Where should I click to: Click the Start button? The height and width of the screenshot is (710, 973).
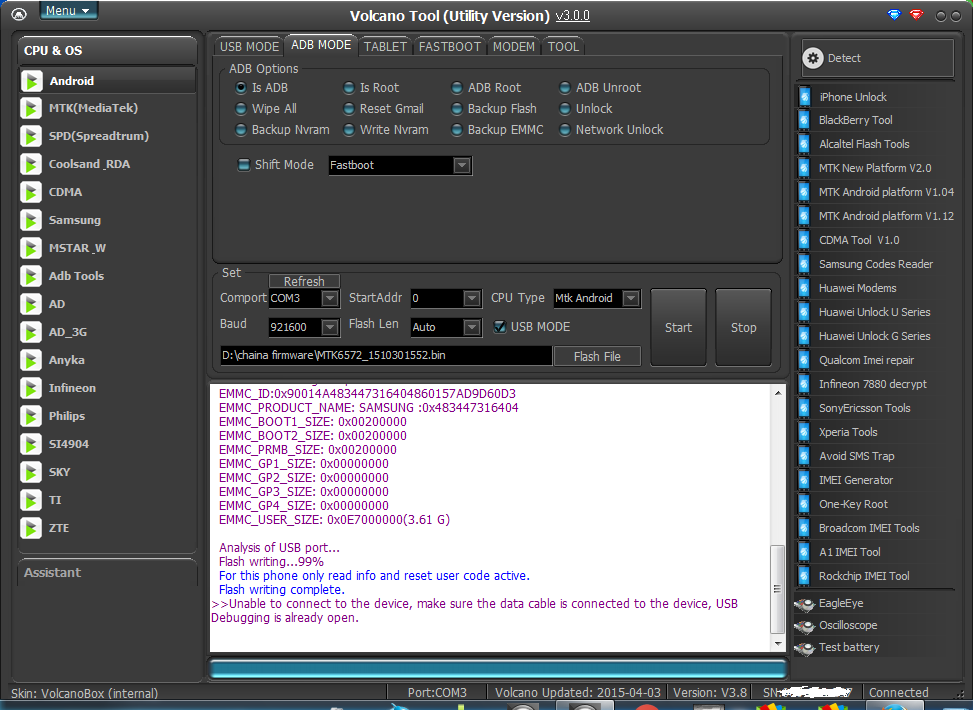678,328
